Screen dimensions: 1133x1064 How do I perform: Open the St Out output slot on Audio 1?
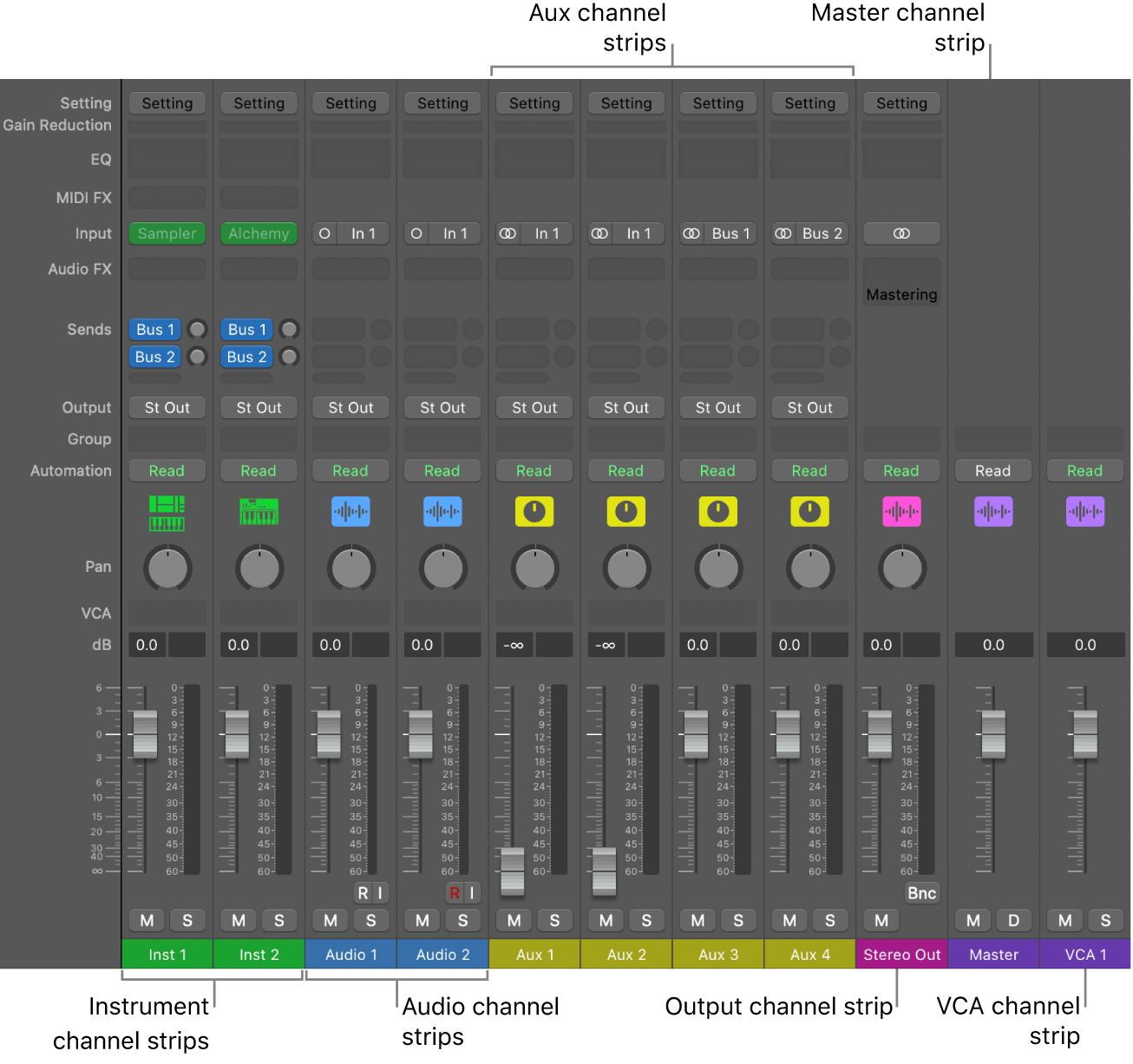click(x=350, y=407)
